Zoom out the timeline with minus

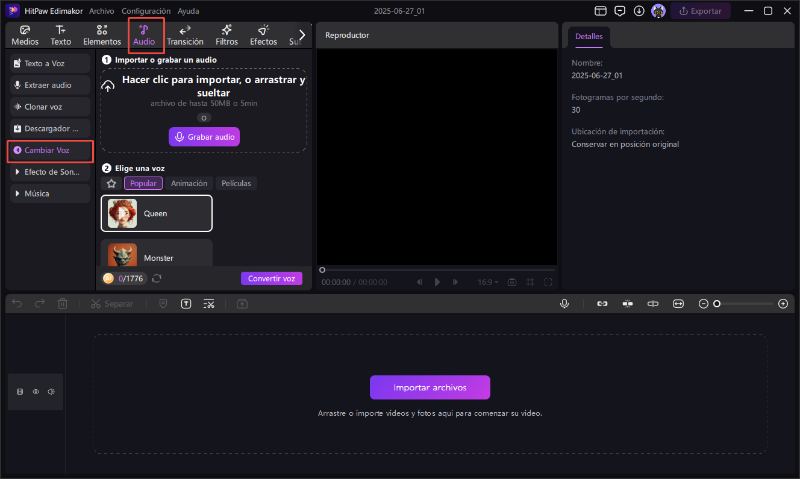[x=703, y=304]
